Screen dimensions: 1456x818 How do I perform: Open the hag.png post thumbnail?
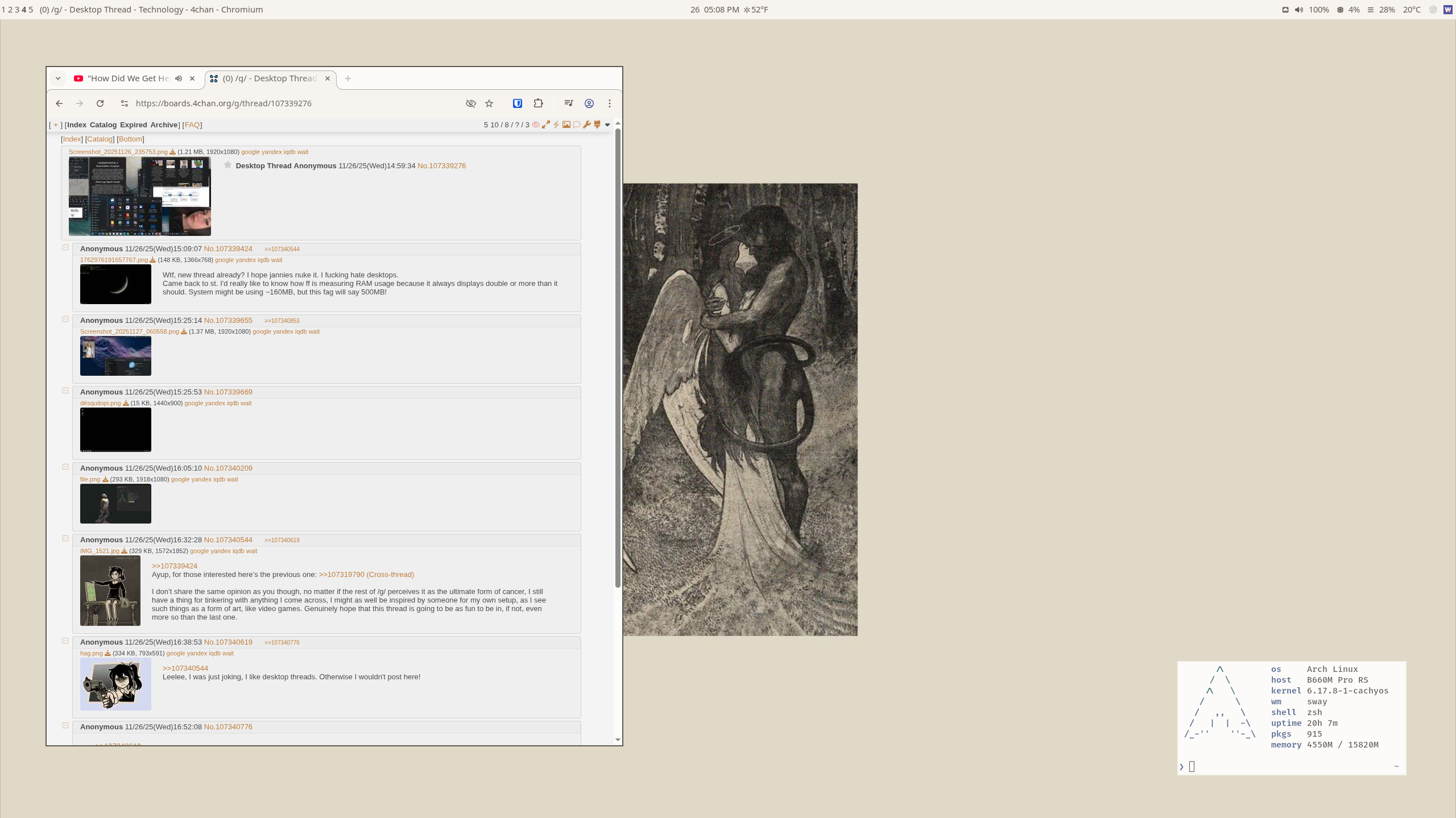[x=115, y=684]
